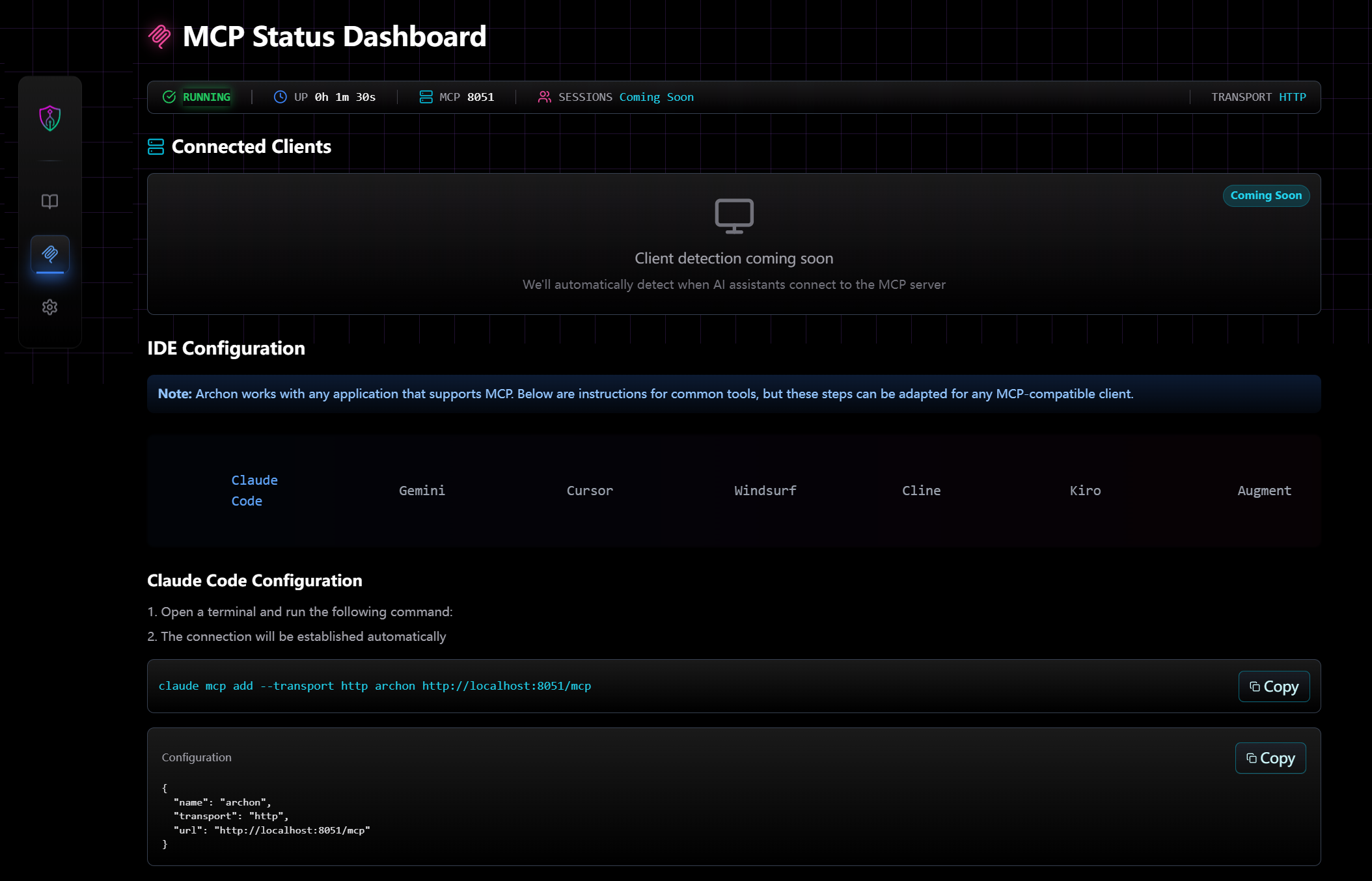Screen dimensions: 1372x881
Task: Click the step 'Open a terminal' instruction
Action: (300, 612)
